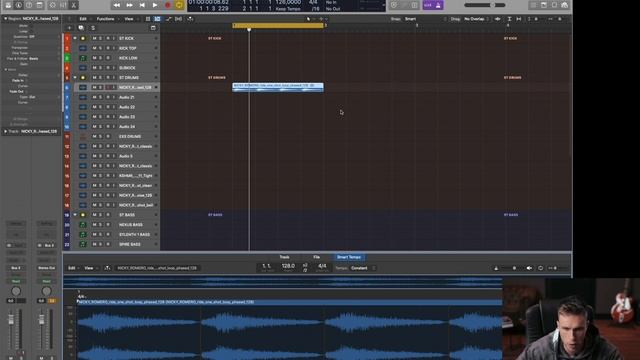Image resolution: width=640 pixels, height=360 pixels.
Task: Open the Drag No Overlap dropdown
Action: [476, 19]
